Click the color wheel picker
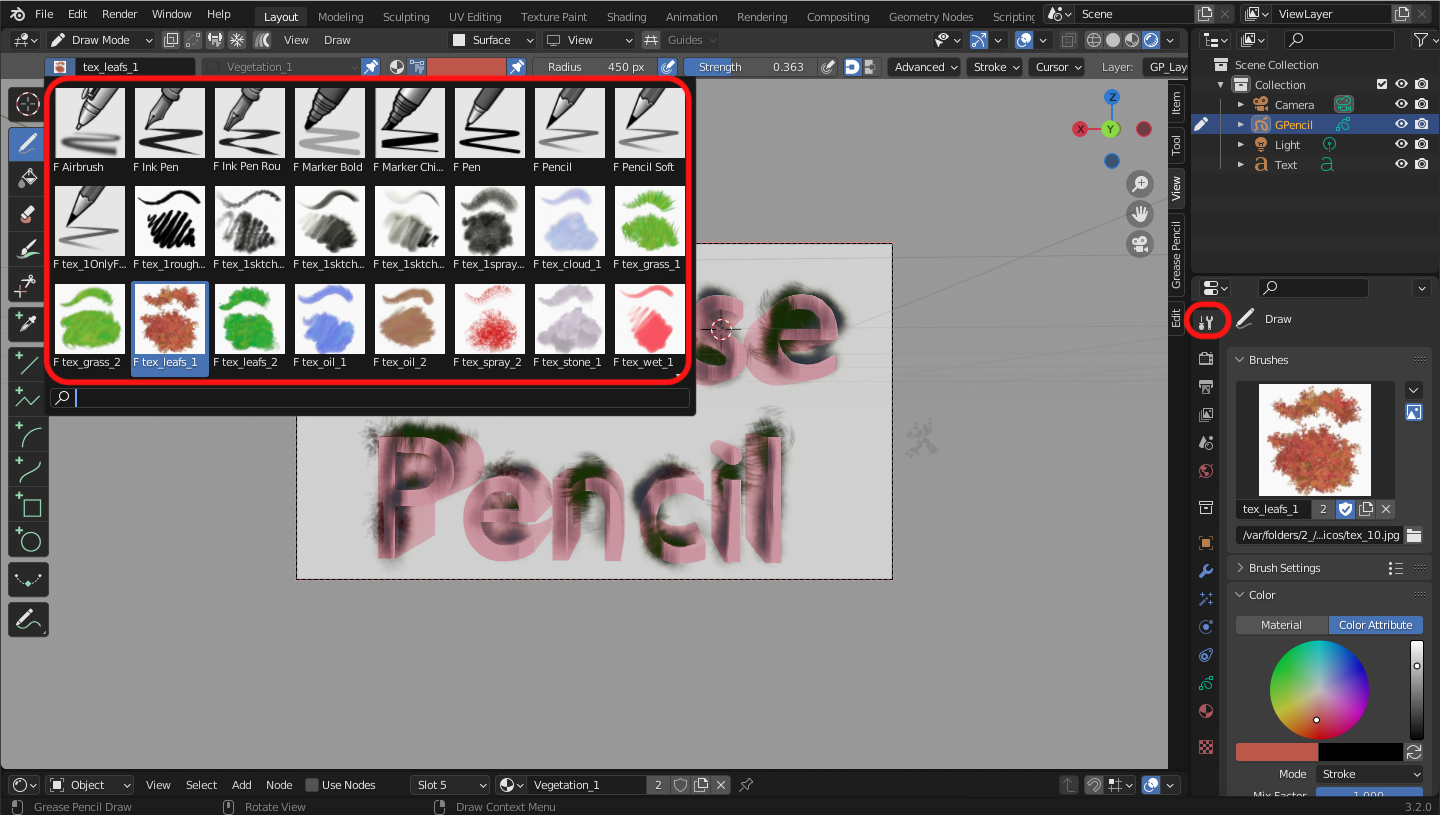 1319,690
